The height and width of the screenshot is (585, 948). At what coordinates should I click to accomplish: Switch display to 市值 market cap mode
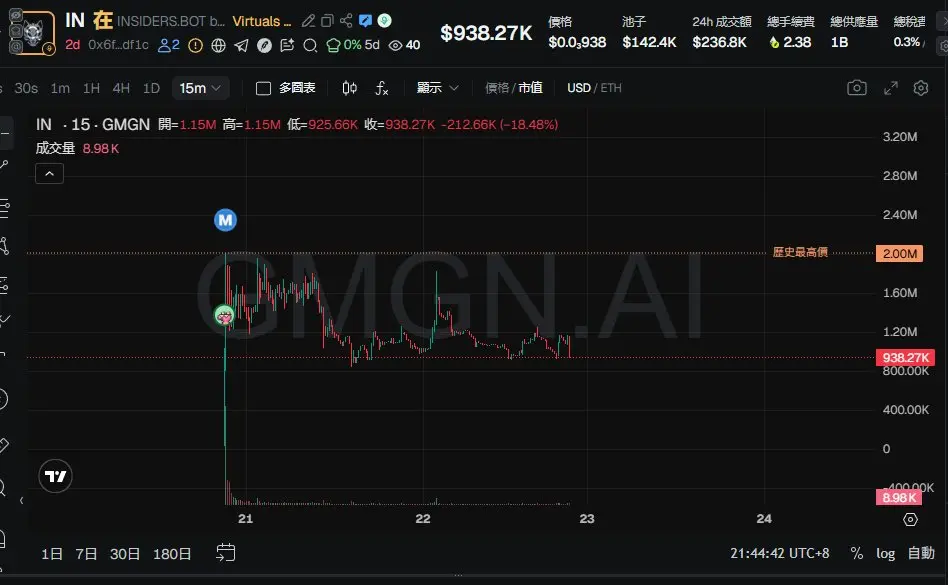(x=530, y=88)
